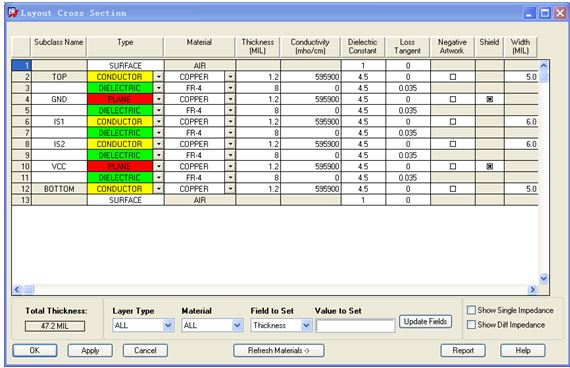Select the BOTTOM subclass name cell
Screen dimensions: 570x368
tap(59, 189)
